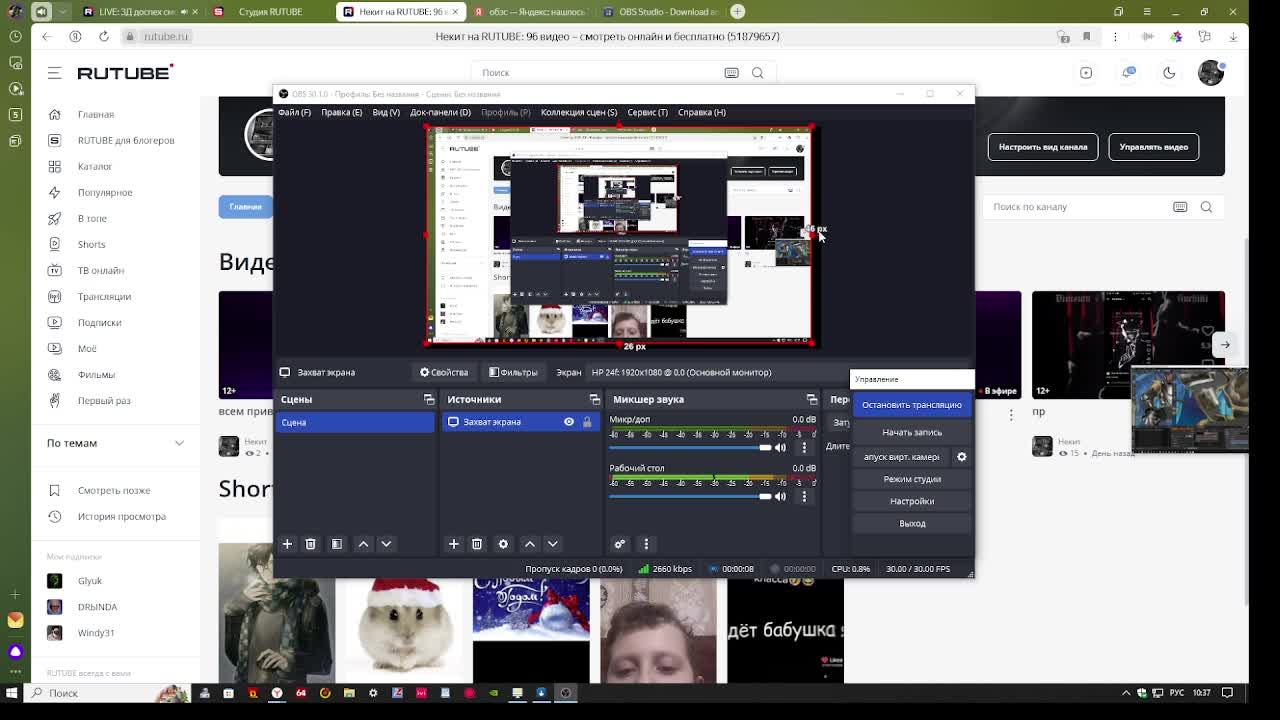Mute Микр/доп audio channel
Image resolution: width=1280 pixels, height=720 pixels.
pyautogui.click(x=780, y=448)
